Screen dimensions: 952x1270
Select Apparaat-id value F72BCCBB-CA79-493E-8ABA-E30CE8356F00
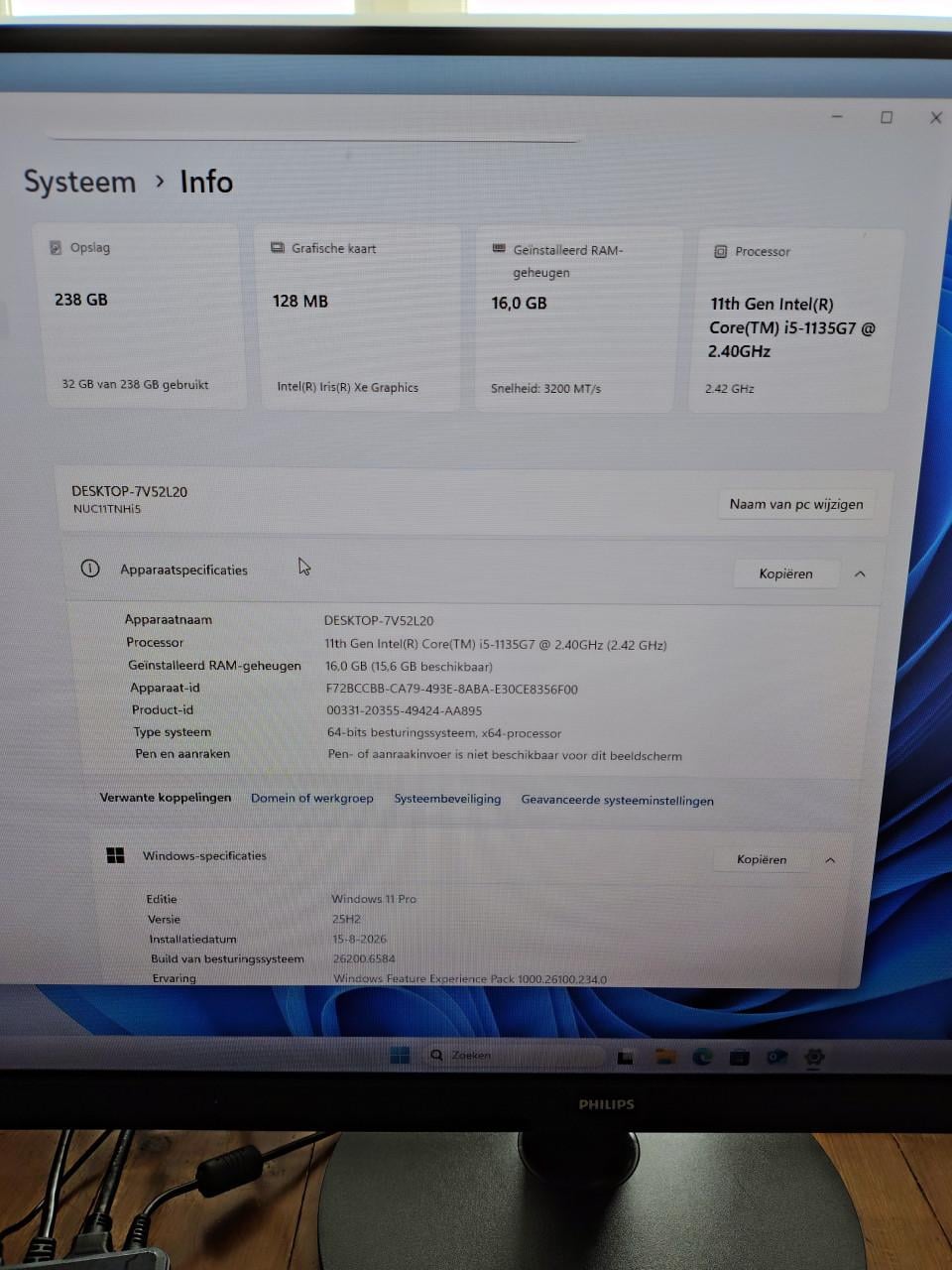[451, 689]
